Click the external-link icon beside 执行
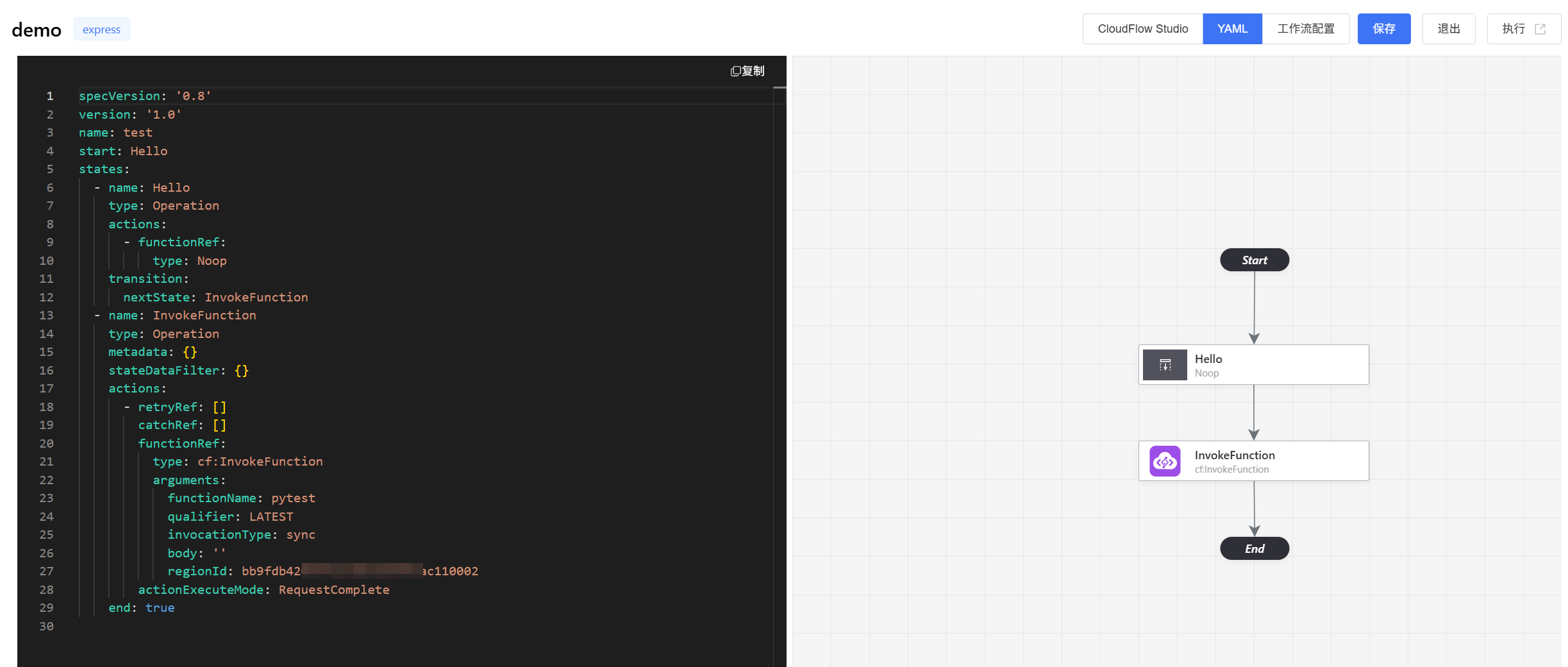1568x667 pixels. [1540, 29]
